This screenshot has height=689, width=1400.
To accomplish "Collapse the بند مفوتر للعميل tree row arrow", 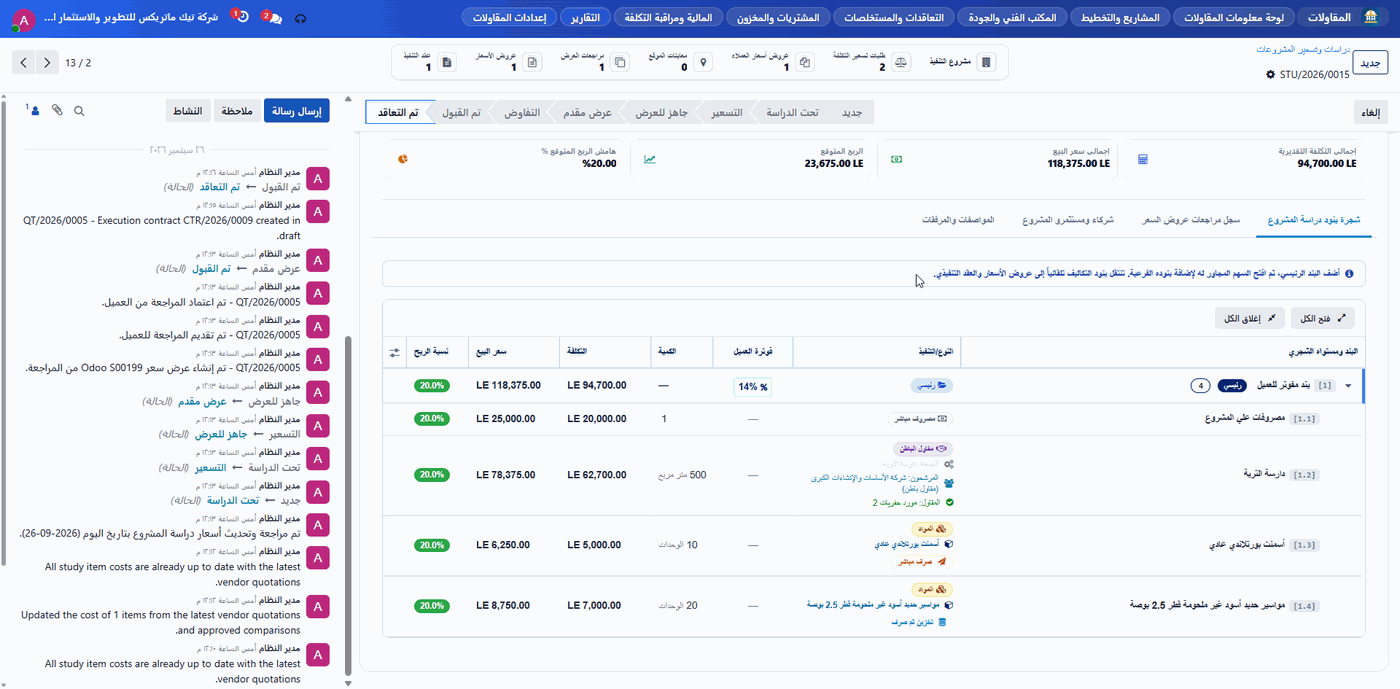I will pyautogui.click(x=1348, y=385).
